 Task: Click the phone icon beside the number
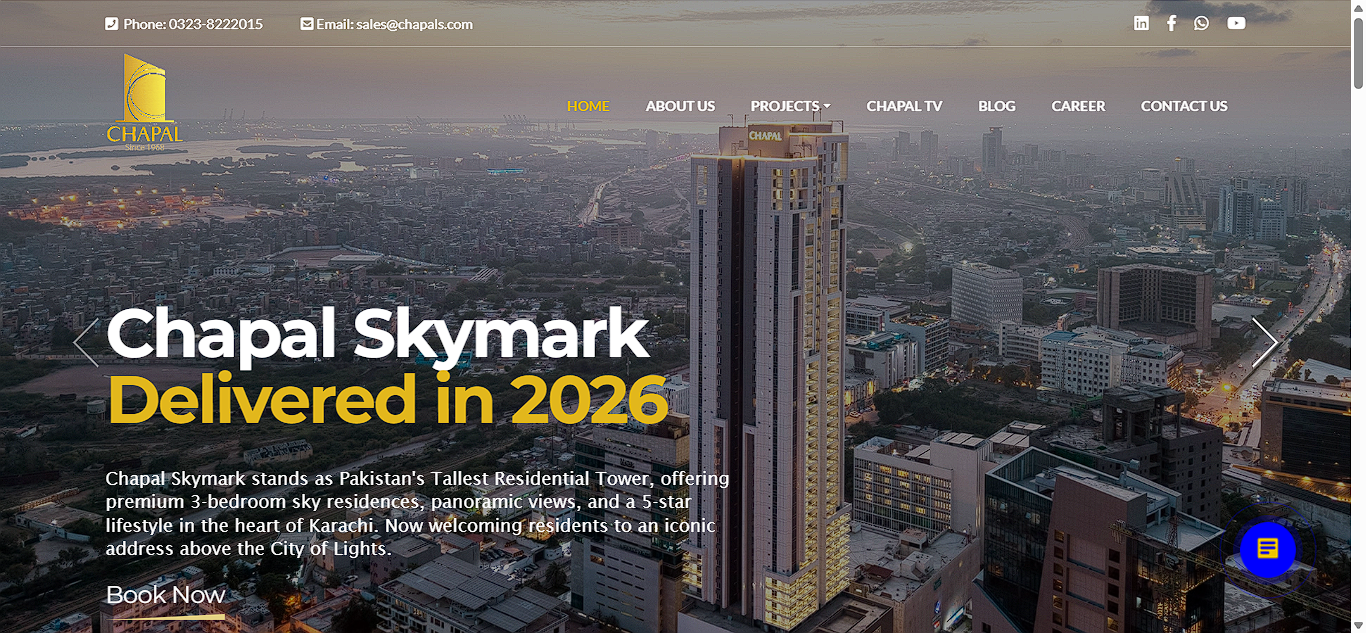point(111,24)
